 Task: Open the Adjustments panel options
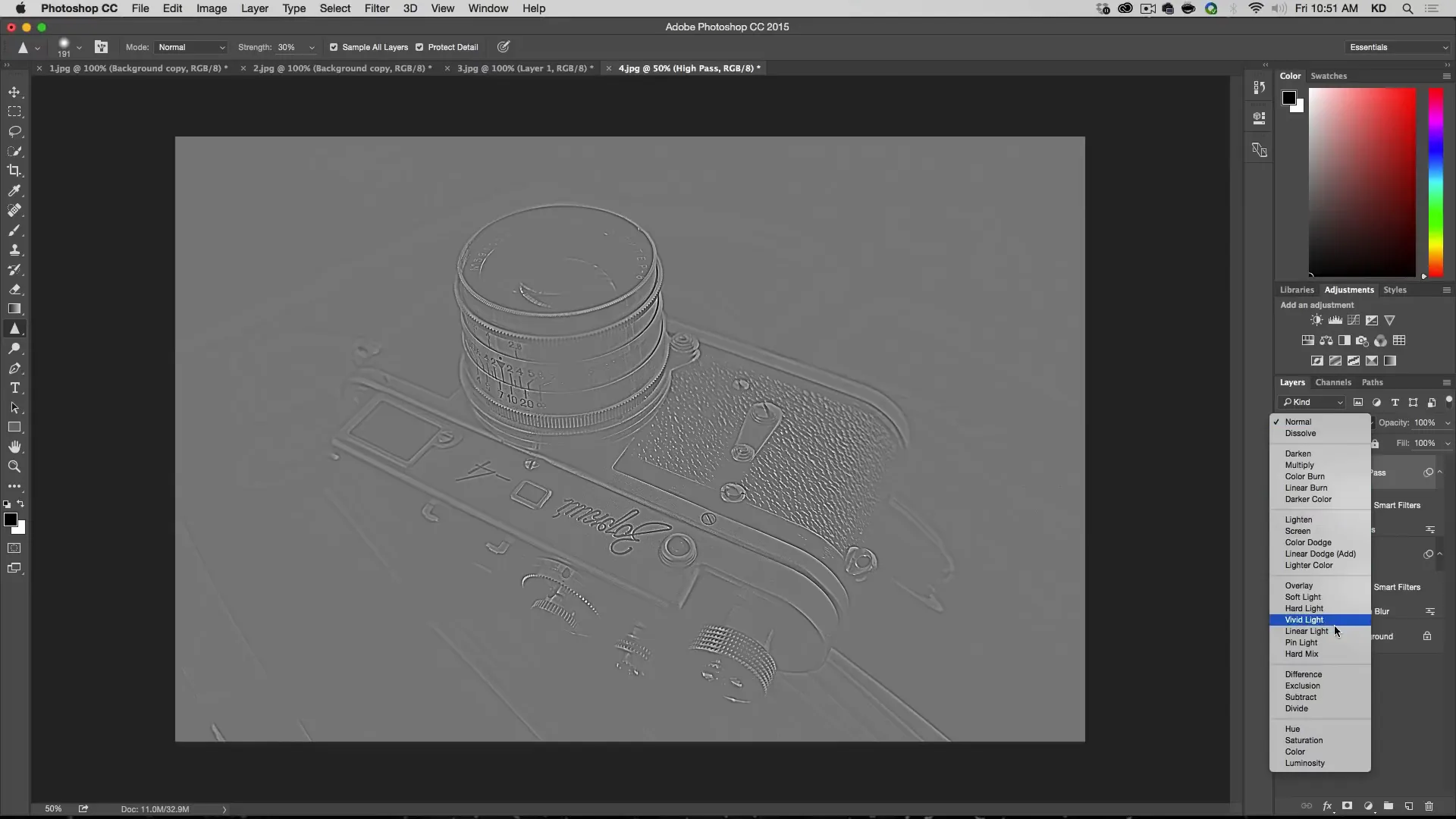(1446, 290)
